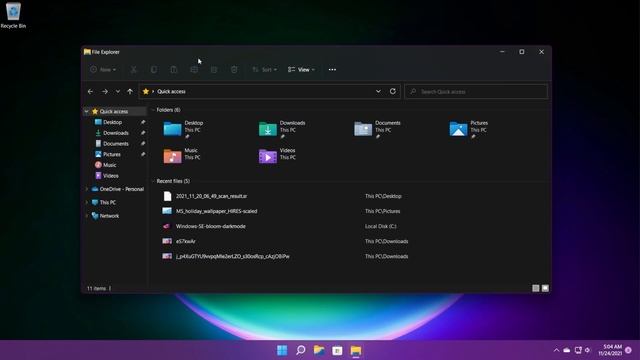The height and width of the screenshot is (360, 640).
Task: Open the See more three-dots menu
Action: click(332, 70)
